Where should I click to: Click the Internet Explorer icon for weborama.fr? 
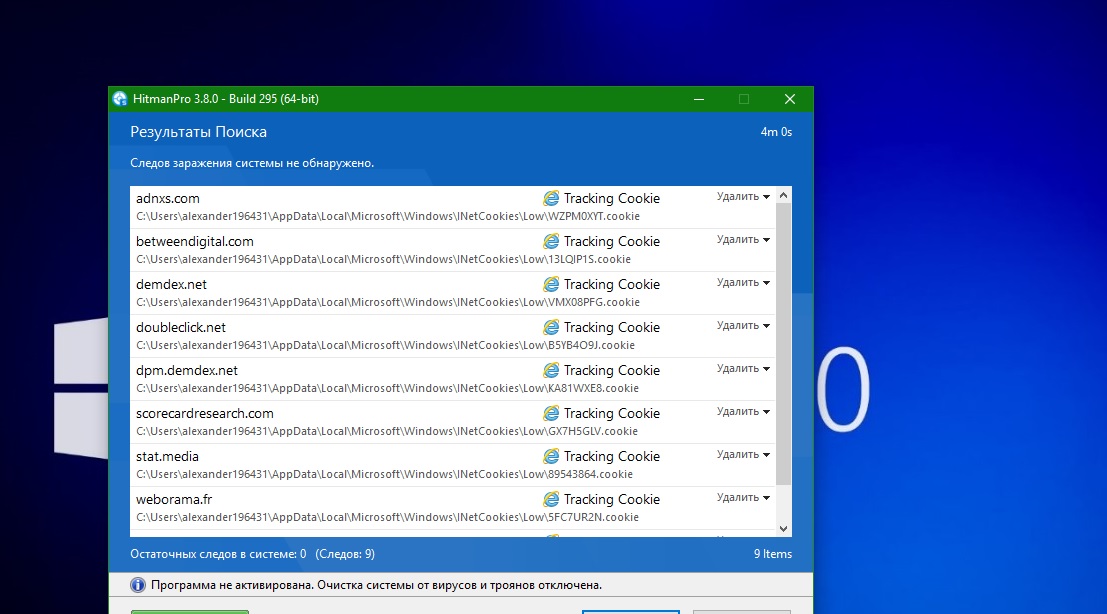551,500
